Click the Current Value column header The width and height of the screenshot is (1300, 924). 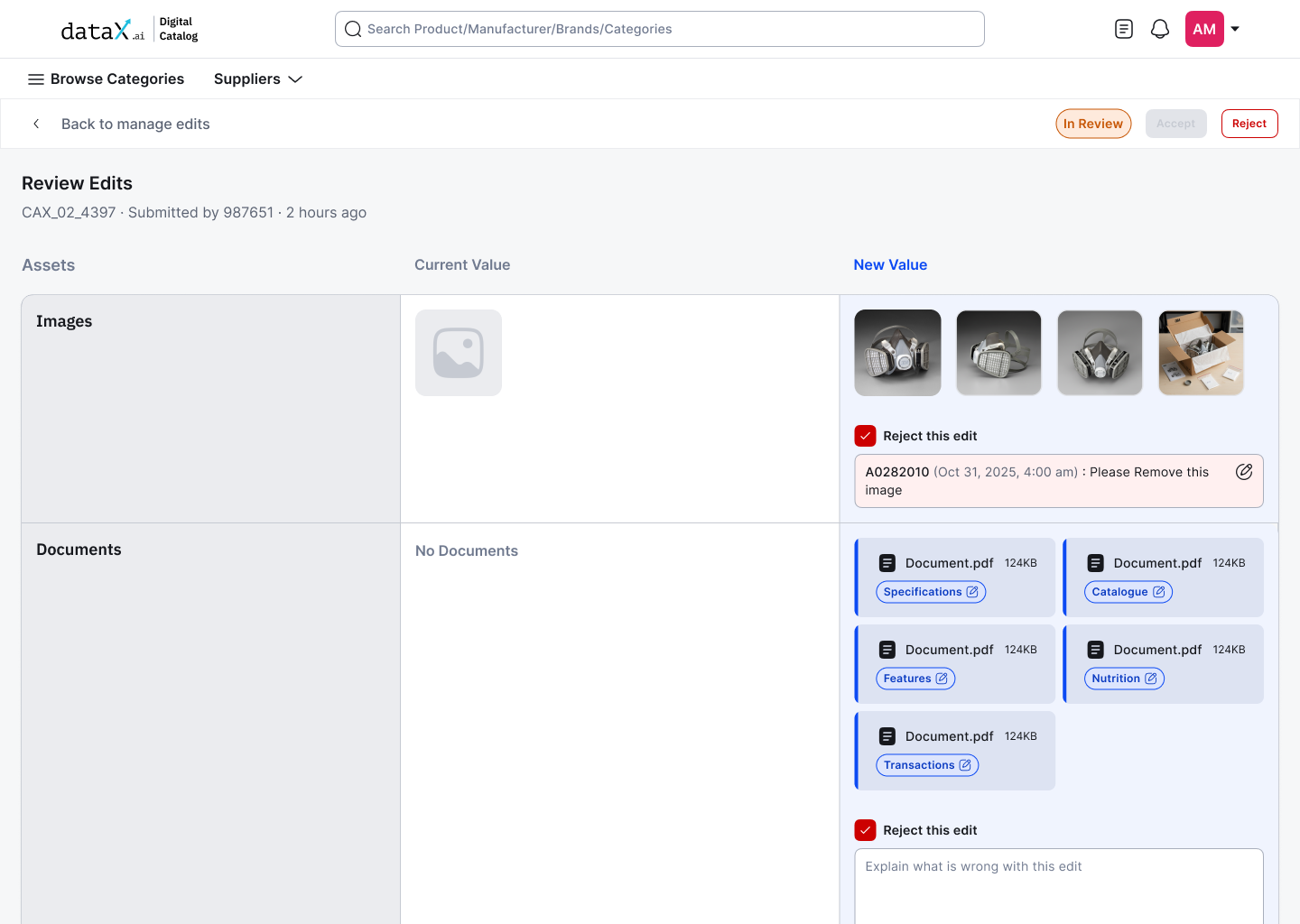coord(462,264)
